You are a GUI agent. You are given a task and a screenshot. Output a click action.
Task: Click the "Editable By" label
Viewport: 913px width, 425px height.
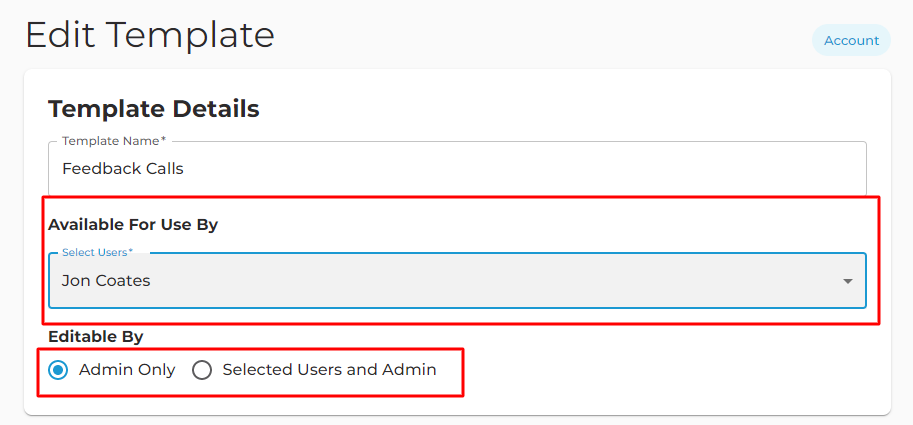pyautogui.click(x=95, y=337)
